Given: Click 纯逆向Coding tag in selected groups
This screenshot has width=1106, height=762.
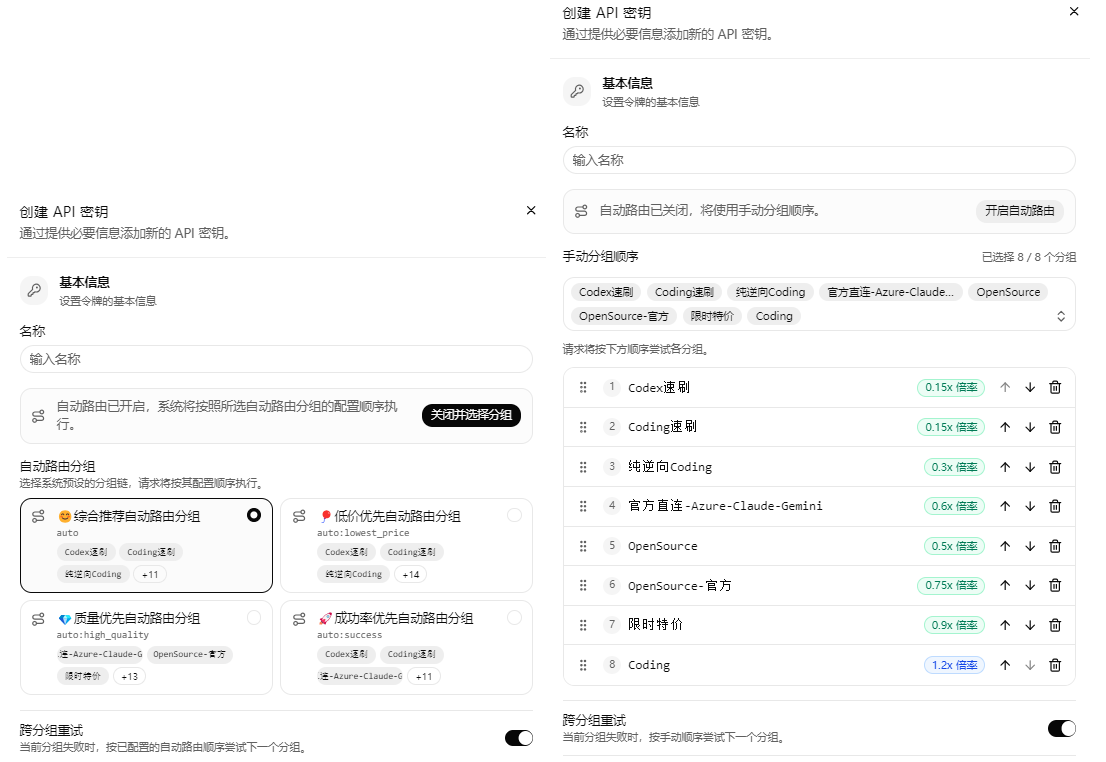Looking at the screenshot, I should pyautogui.click(x=770, y=292).
